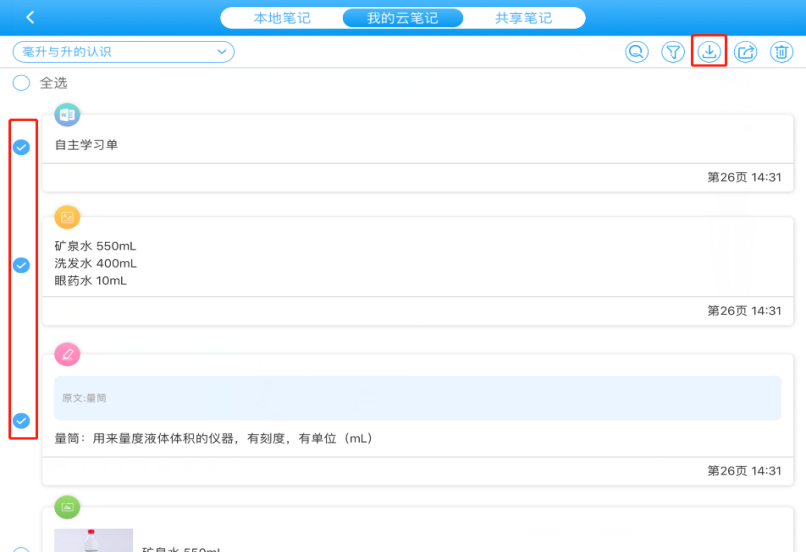Click the orange image note icon

pyautogui.click(x=67, y=216)
